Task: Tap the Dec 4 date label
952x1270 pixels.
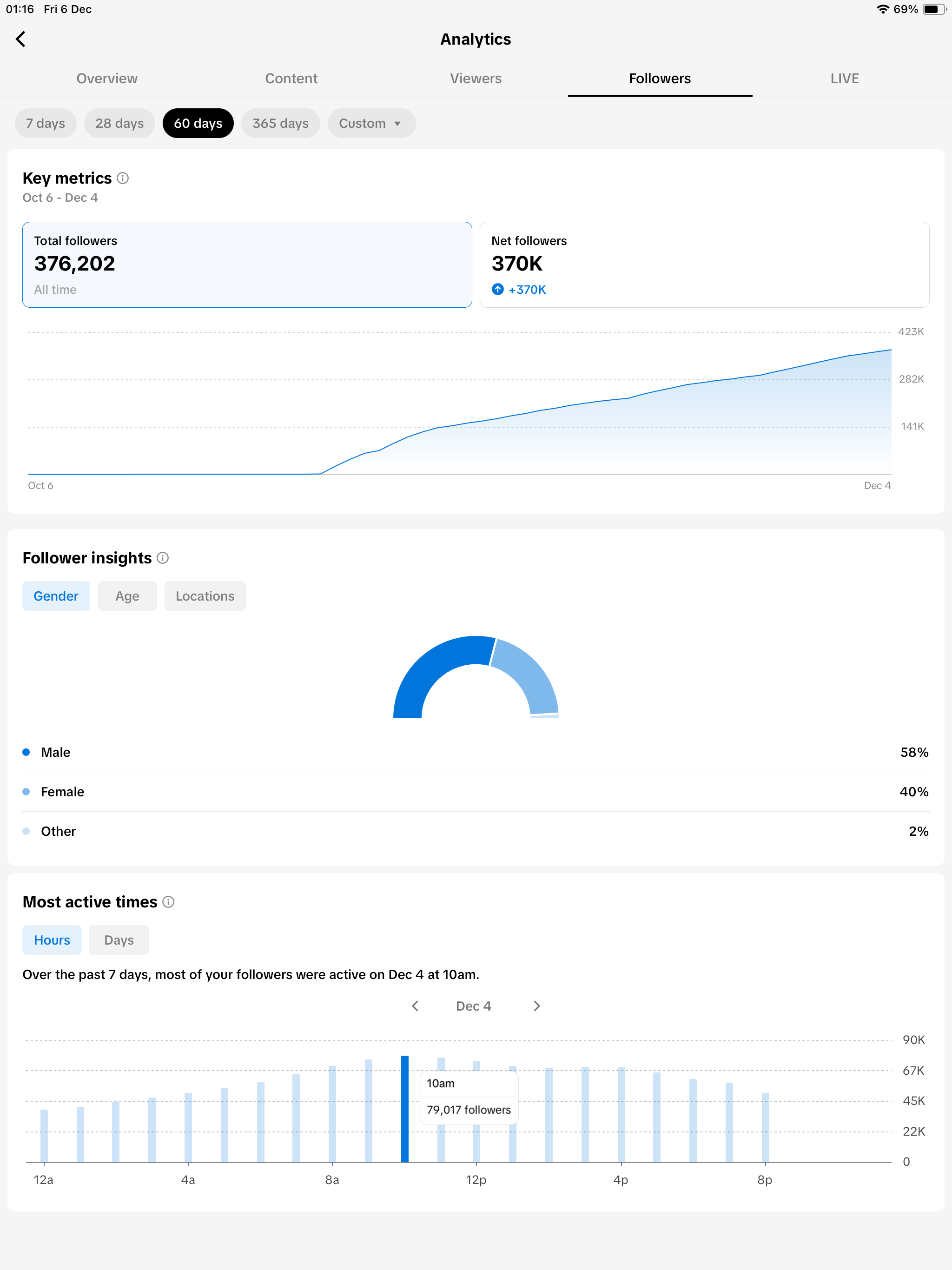Action: [474, 1006]
